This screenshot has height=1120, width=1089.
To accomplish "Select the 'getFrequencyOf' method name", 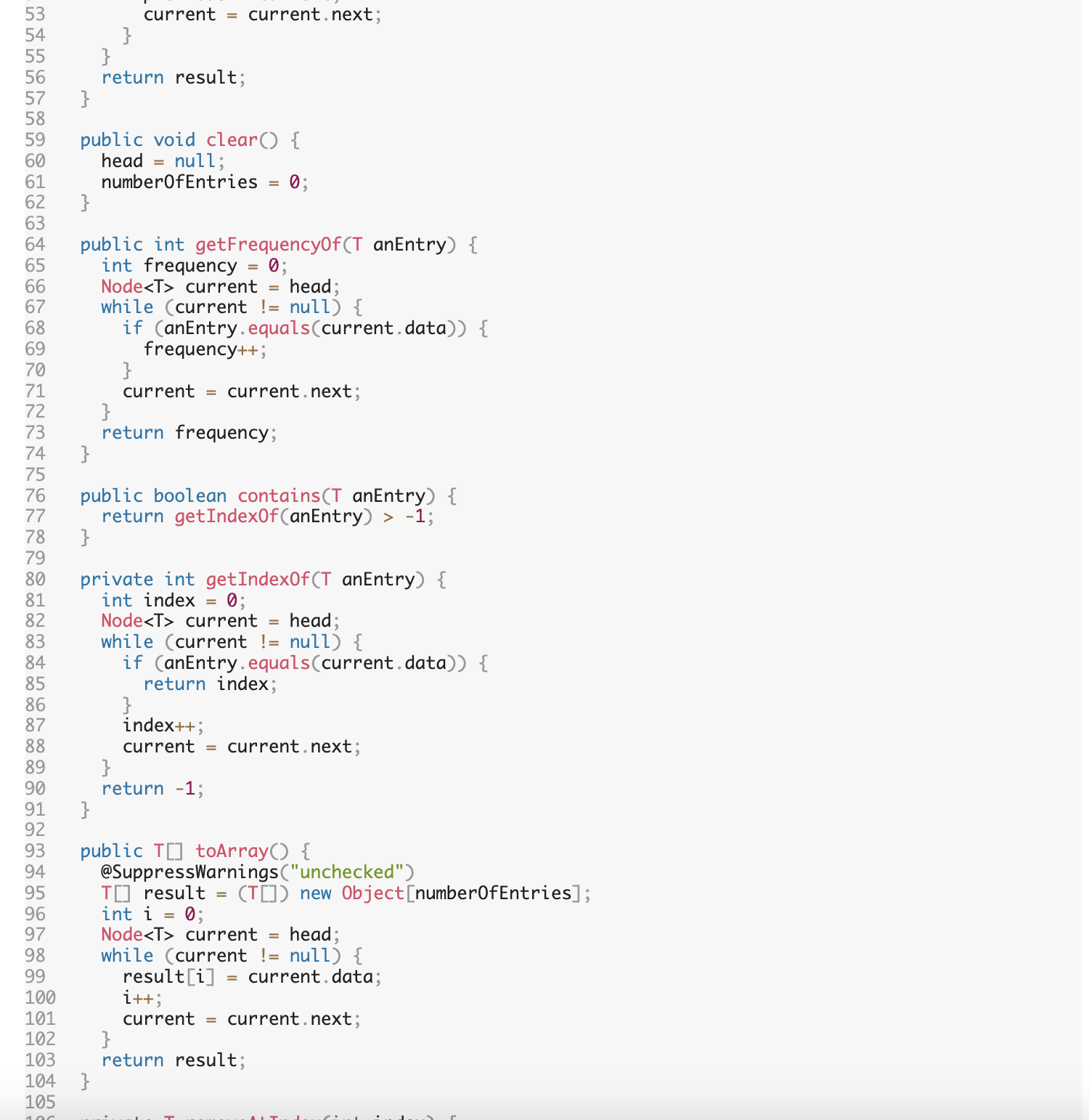I will pos(269,244).
